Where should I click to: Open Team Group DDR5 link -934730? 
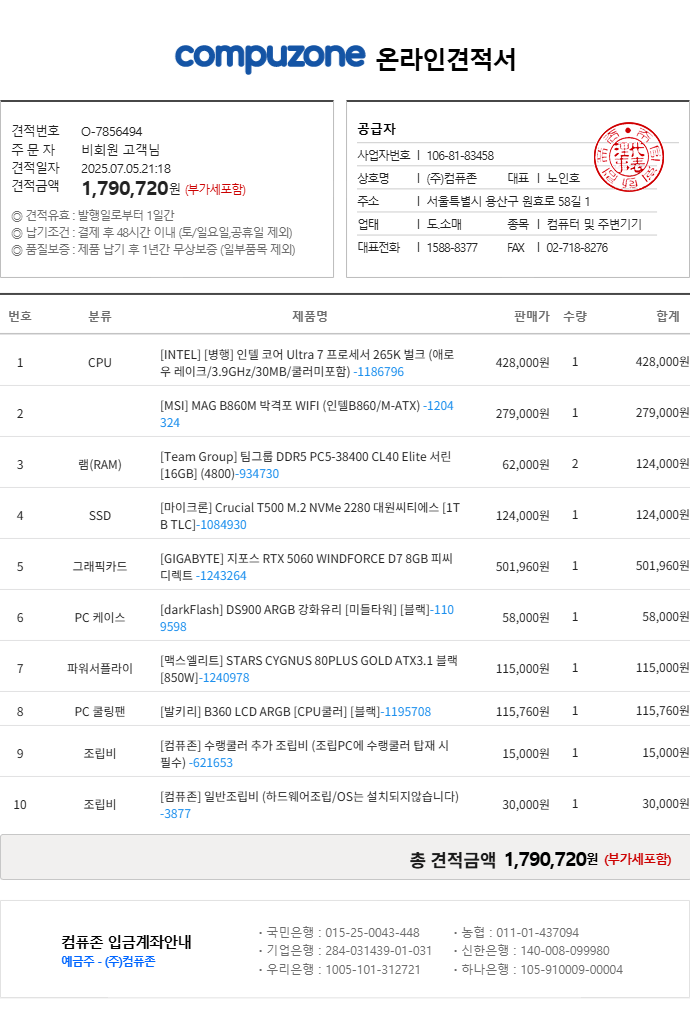(258, 474)
